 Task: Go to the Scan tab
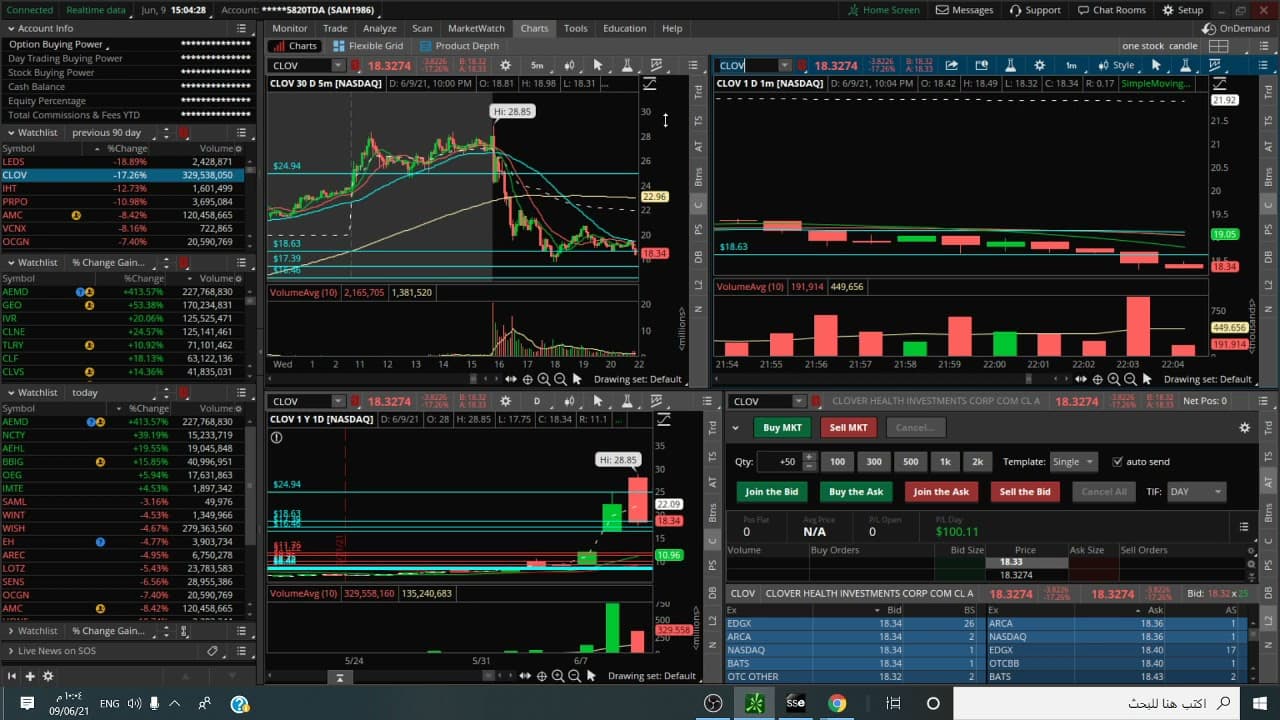pyautogui.click(x=422, y=28)
